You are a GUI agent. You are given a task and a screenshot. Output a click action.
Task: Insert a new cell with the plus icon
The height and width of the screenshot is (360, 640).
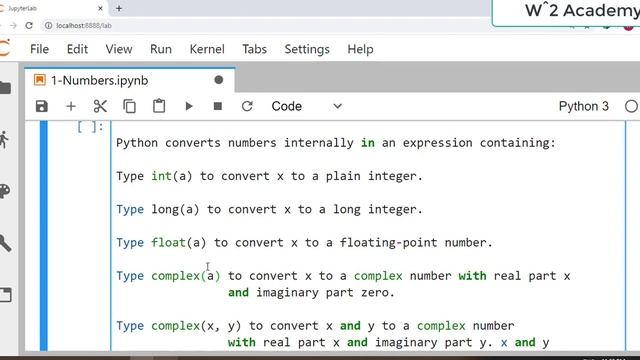point(71,107)
